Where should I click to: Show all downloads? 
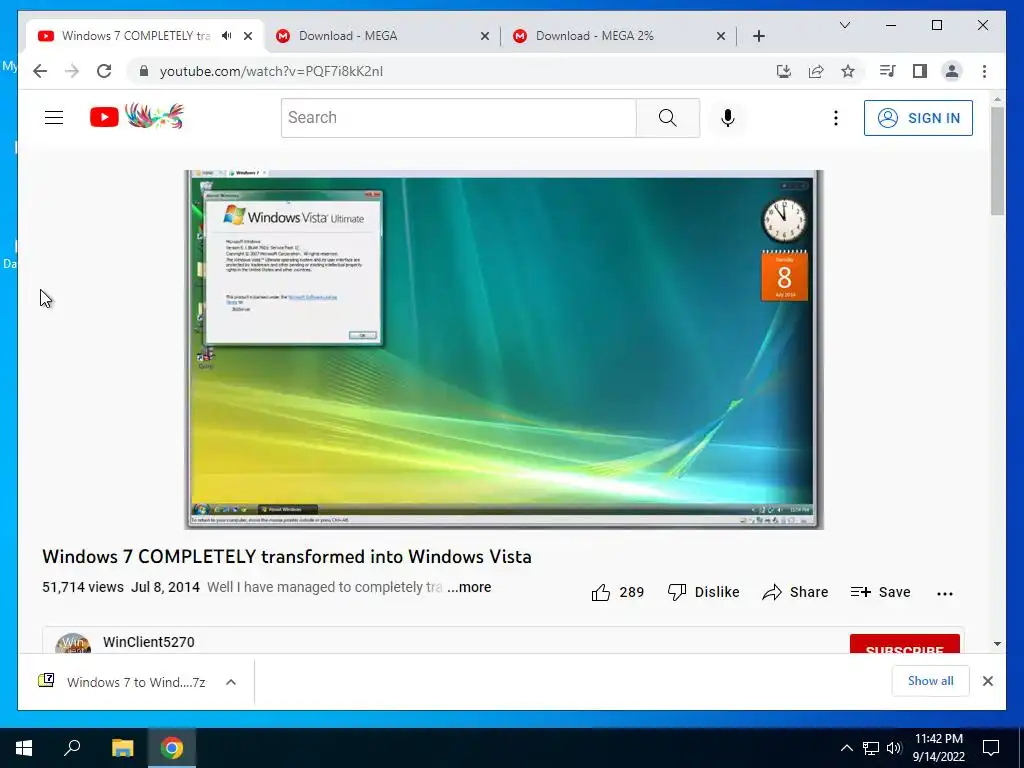coord(930,681)
